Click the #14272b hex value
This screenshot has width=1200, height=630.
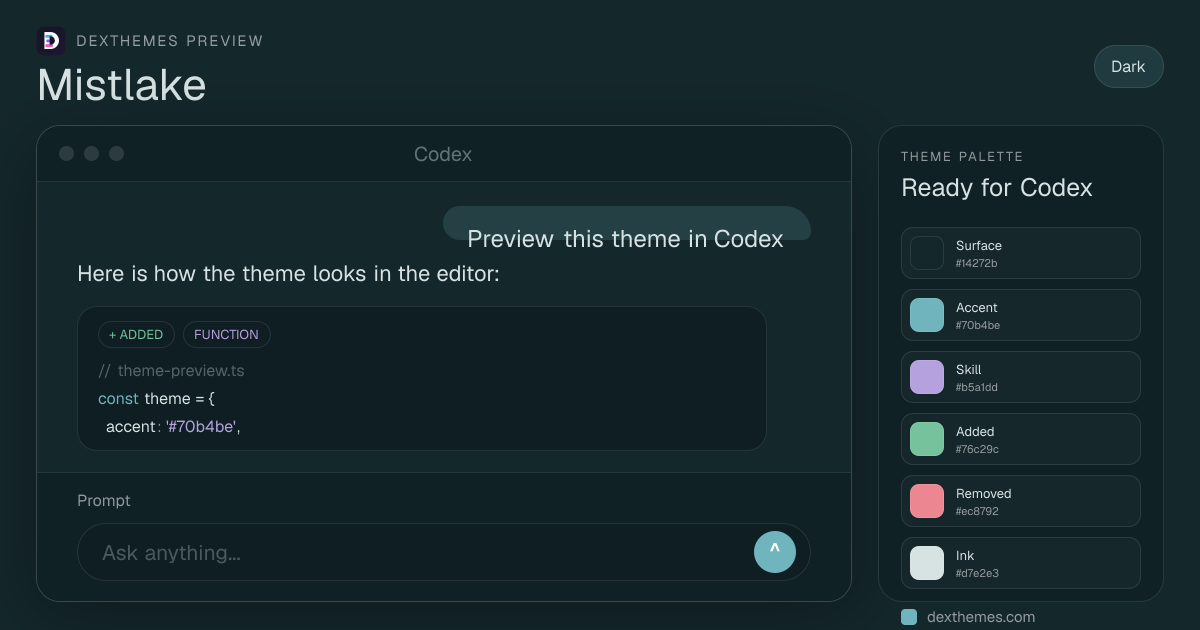pos(977,263)
